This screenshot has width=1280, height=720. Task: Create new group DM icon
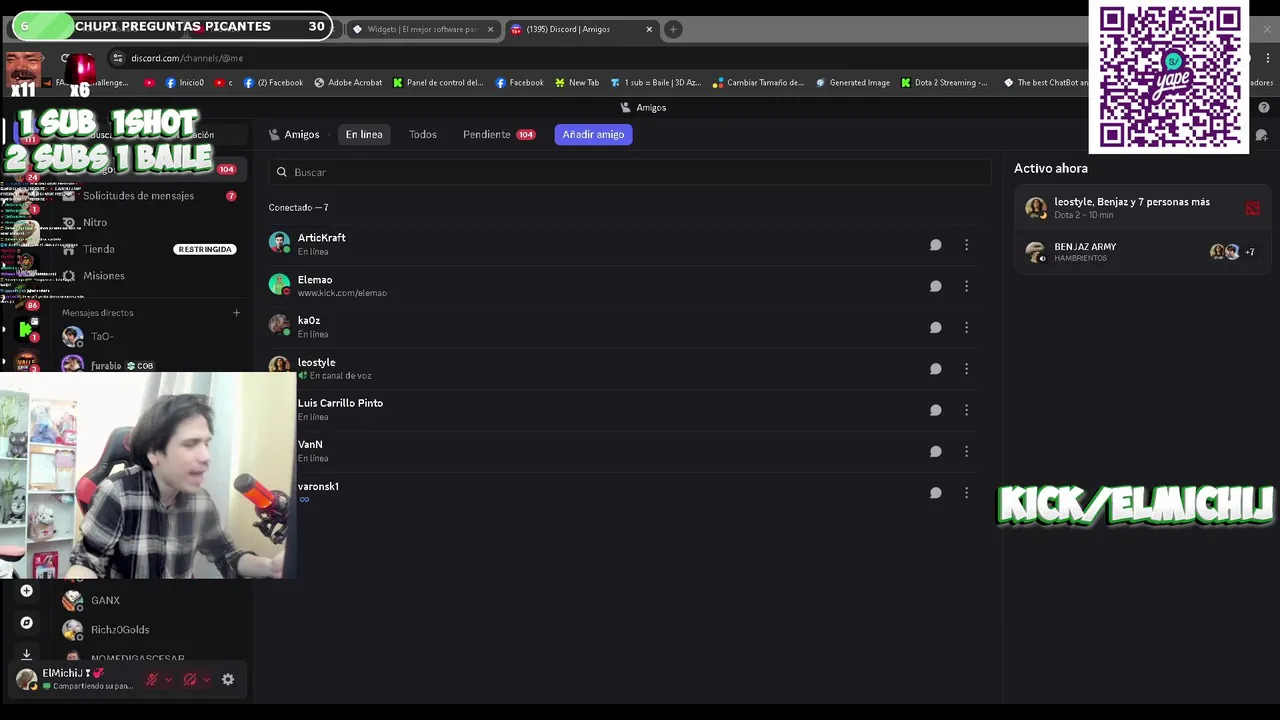tap(1261, 135)
